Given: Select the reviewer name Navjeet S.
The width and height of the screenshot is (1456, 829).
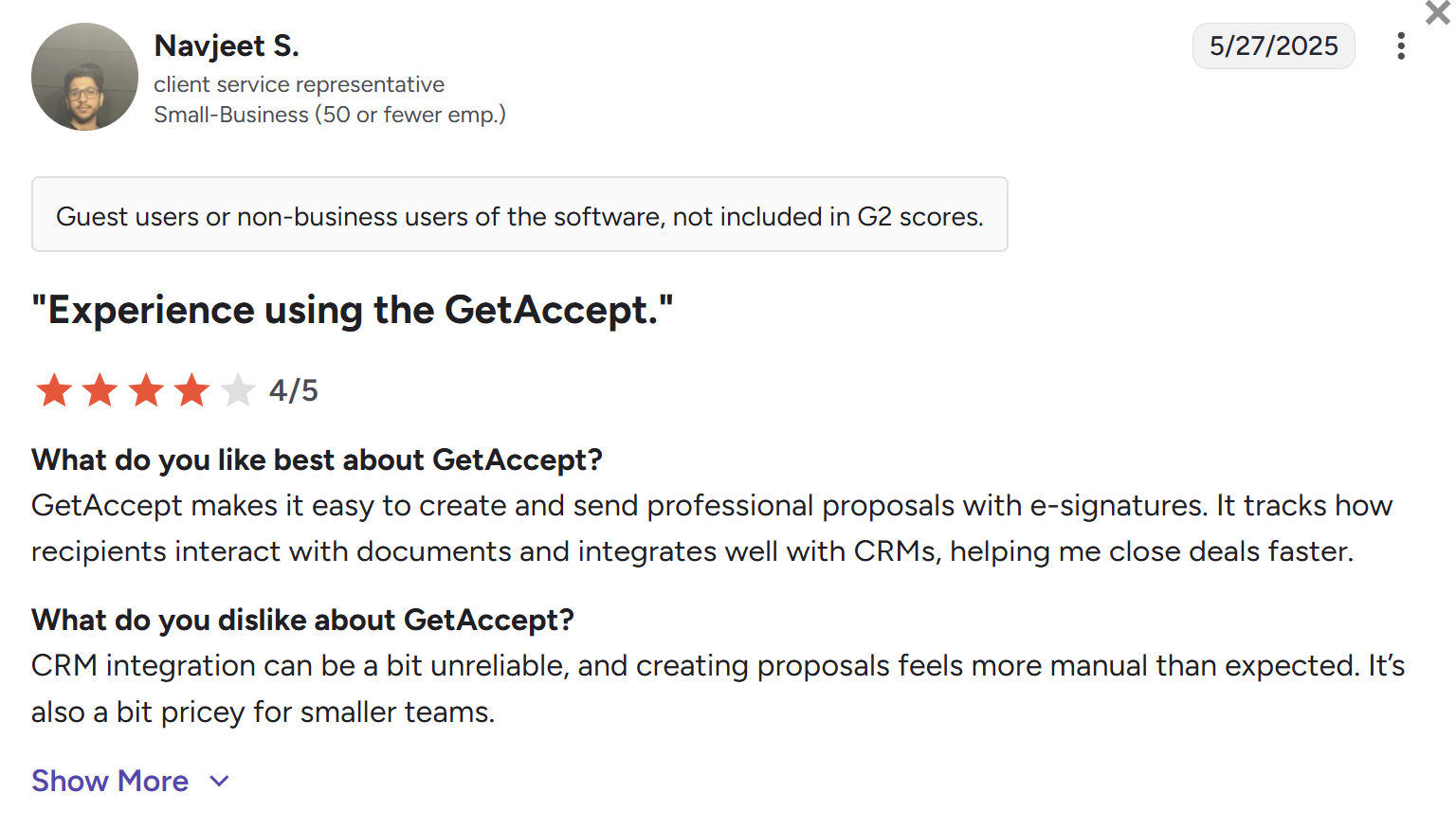Looking at the screenshot, I should [227, 45].
